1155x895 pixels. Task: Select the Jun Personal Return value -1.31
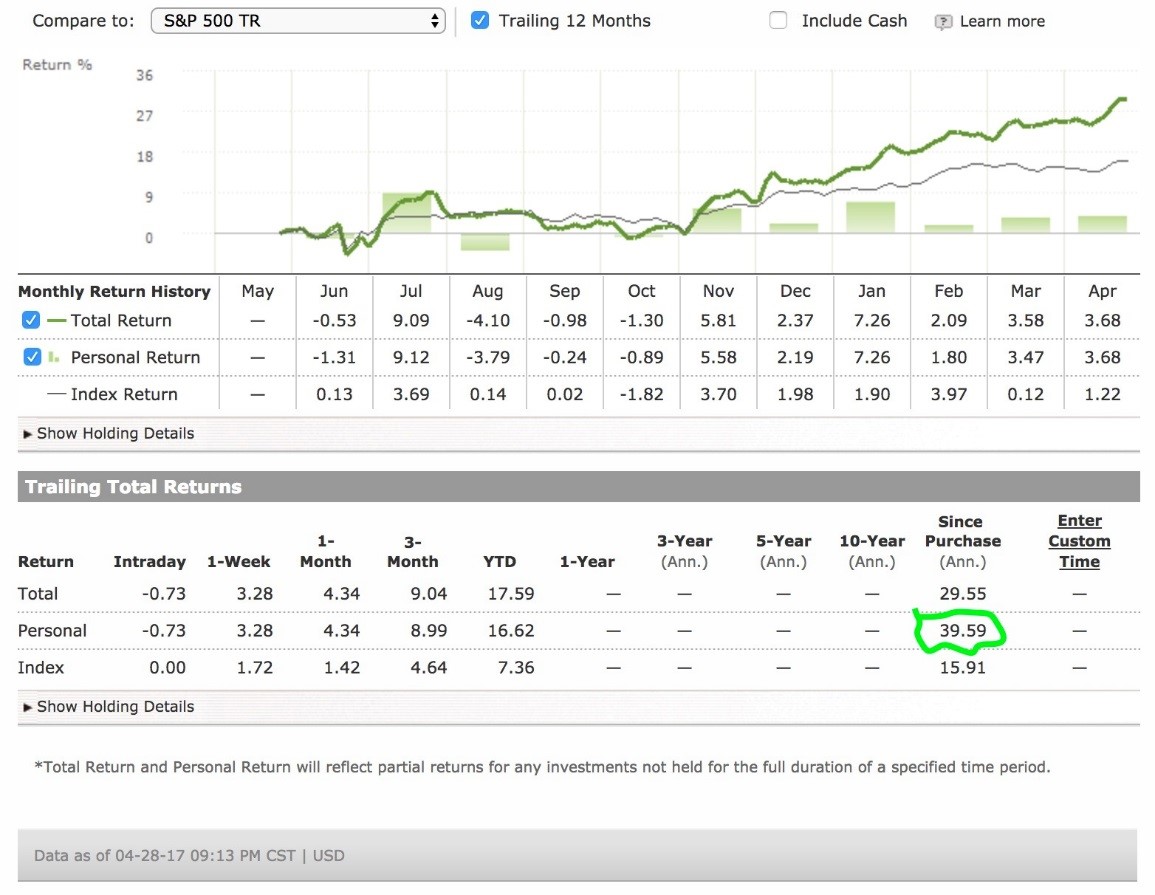click(x=334, y=357)
